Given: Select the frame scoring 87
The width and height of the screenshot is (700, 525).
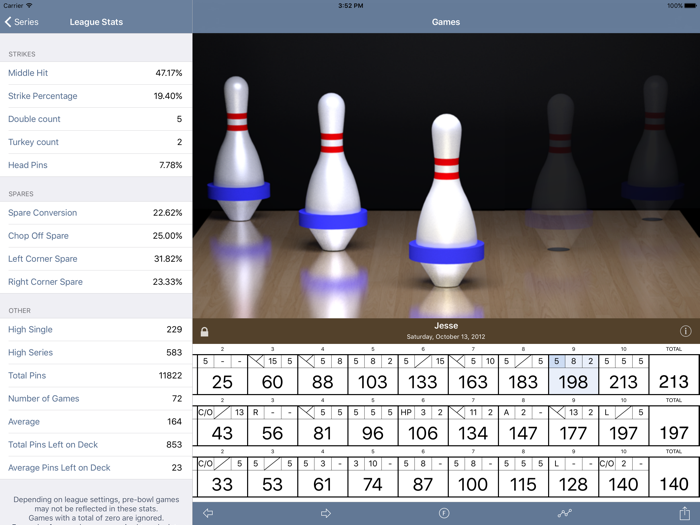Looking at the screenshot, I should [x=423, y=477].
